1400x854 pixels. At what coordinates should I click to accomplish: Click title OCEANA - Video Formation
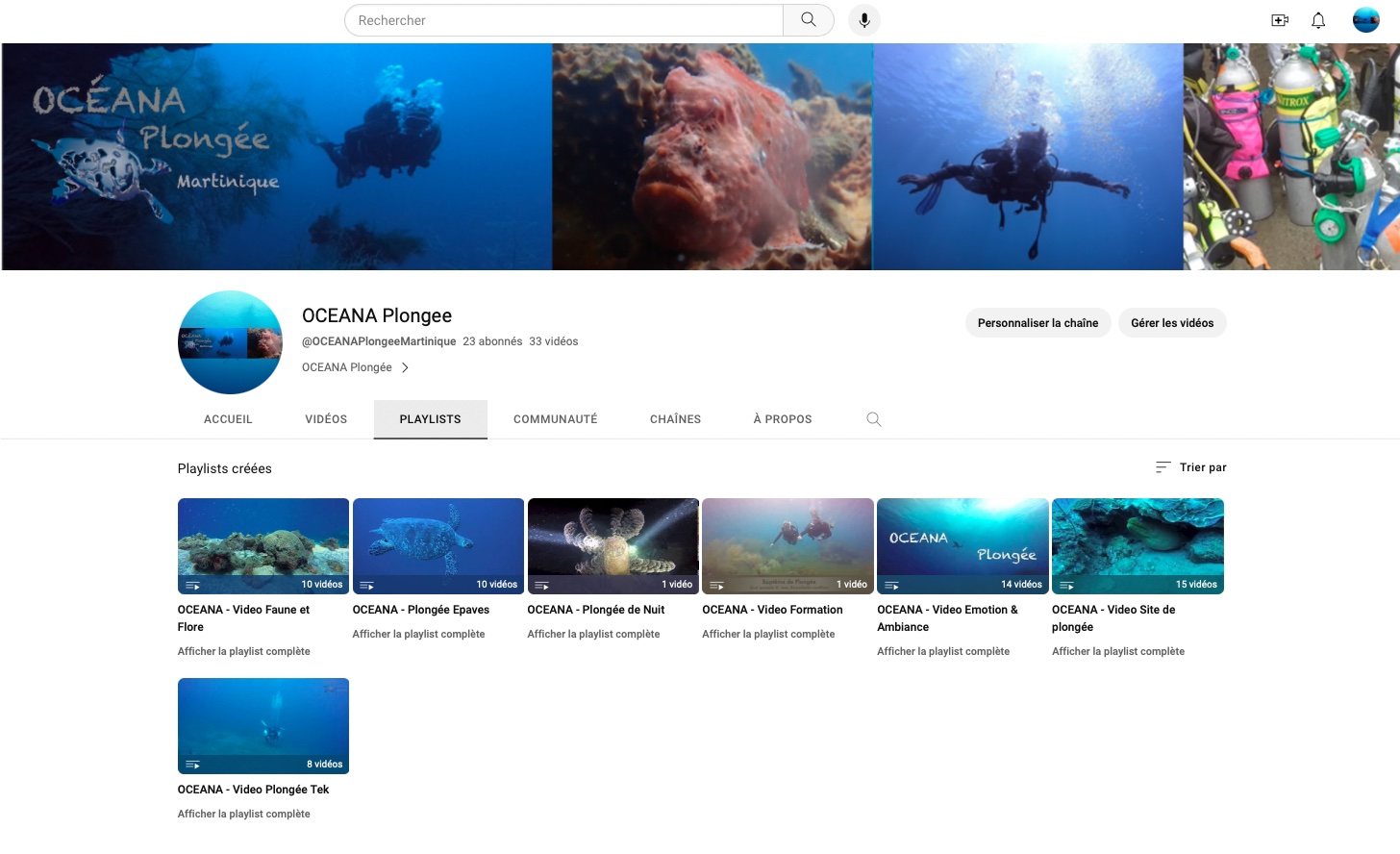(772, 610)
